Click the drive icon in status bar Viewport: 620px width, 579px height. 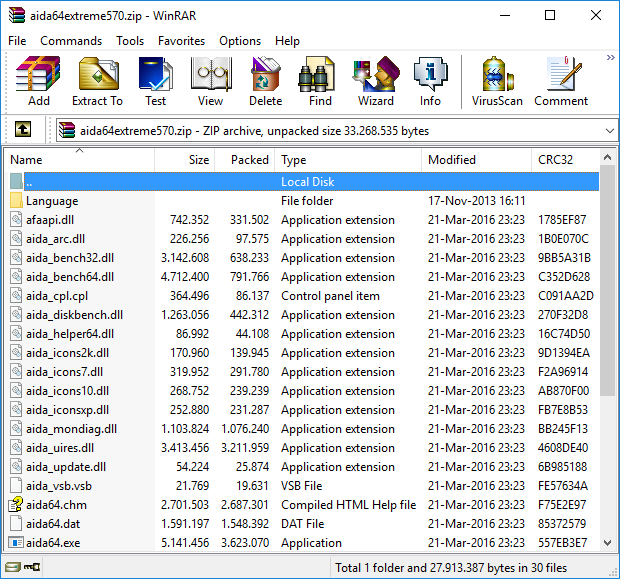coord(13,568)
